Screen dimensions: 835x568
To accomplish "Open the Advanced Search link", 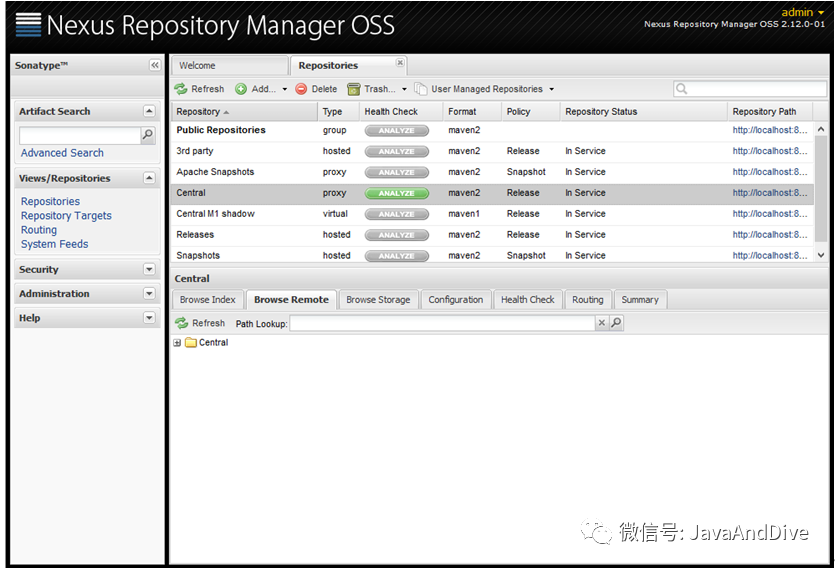I will [62, 153].
